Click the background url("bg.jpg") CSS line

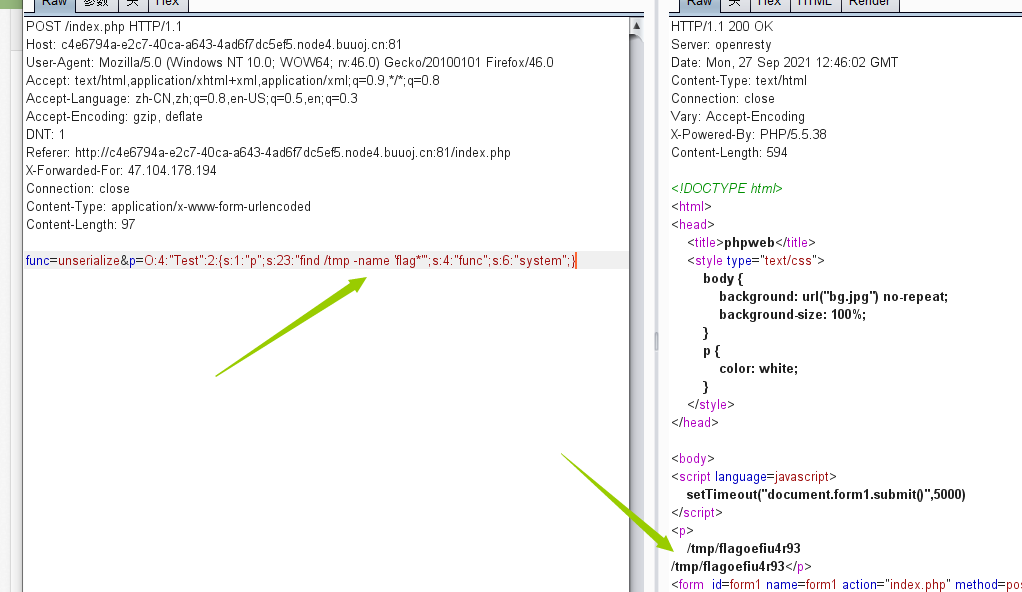click(x=834, y=297)
